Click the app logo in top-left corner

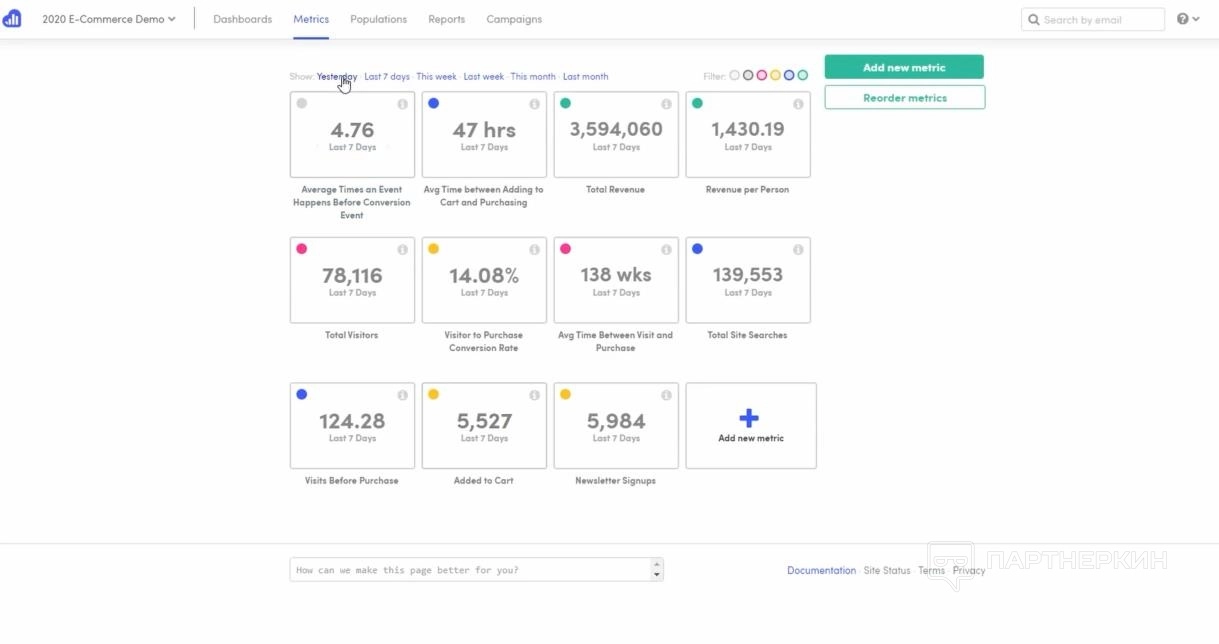tap(12, 19)
